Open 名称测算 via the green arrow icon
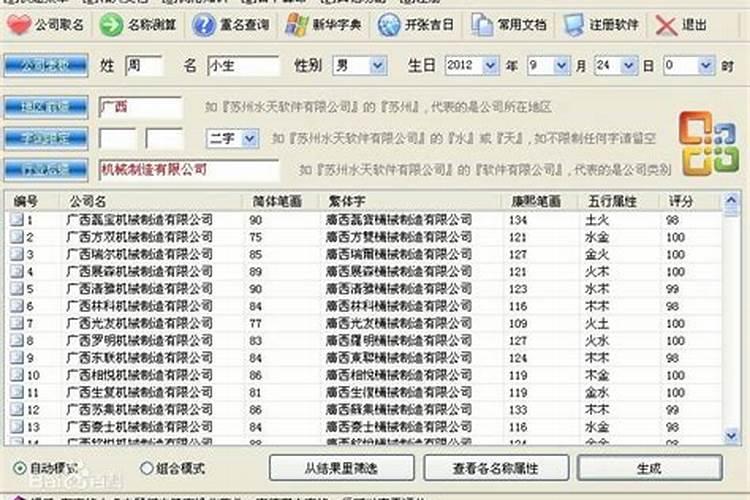Screen dimensions: 750x500 pyautogui.click(x=111, y=25)
